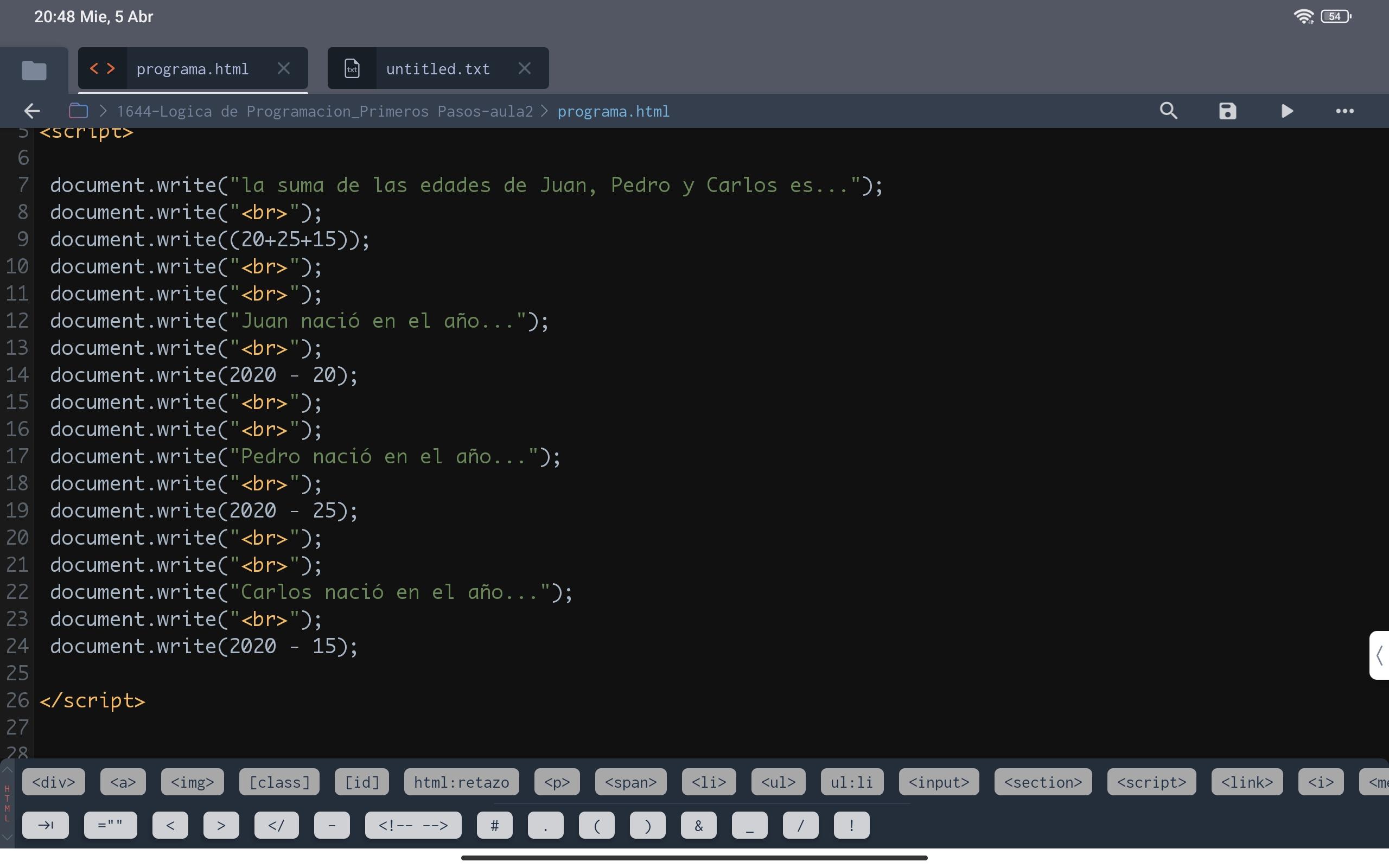
Task: Insert a <p> tag snippet
Action: [x=557, y=782]
